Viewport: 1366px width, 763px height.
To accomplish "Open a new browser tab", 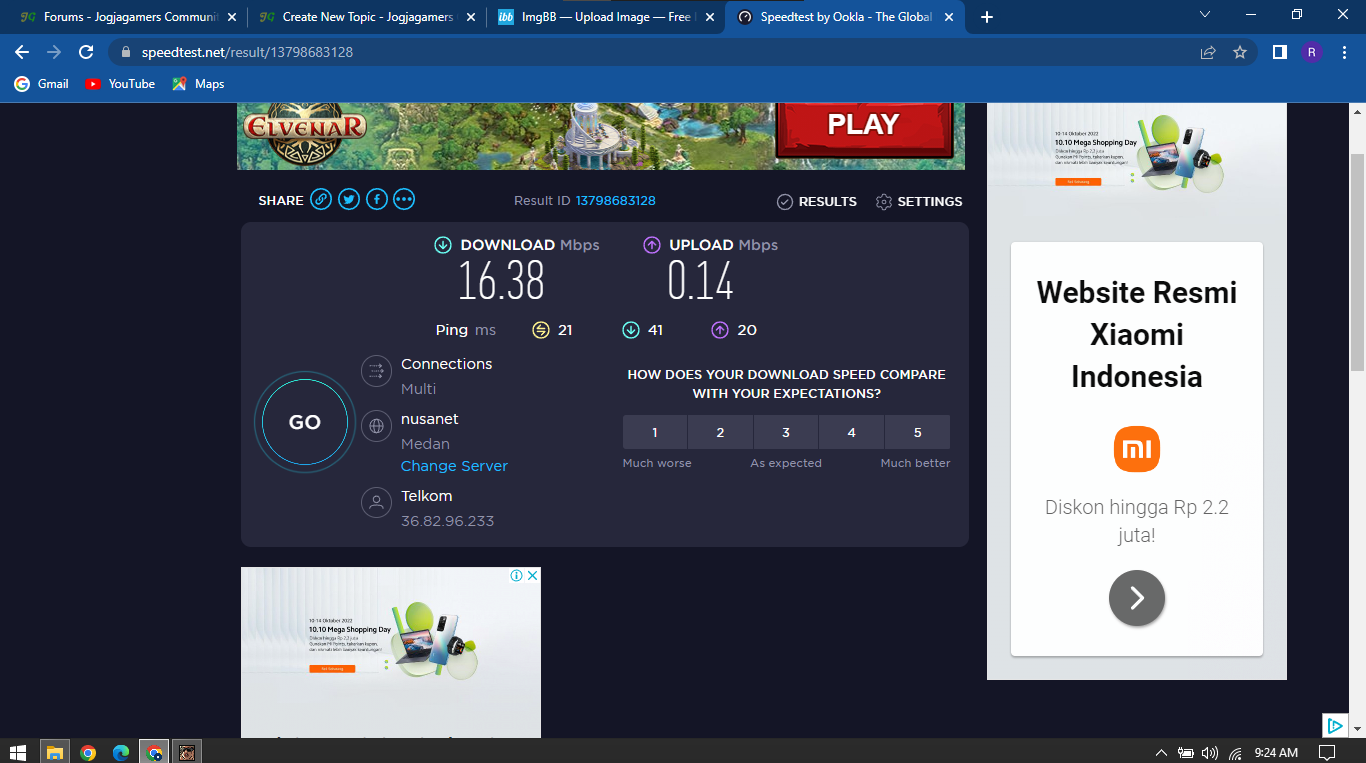I will coord(987,17).
